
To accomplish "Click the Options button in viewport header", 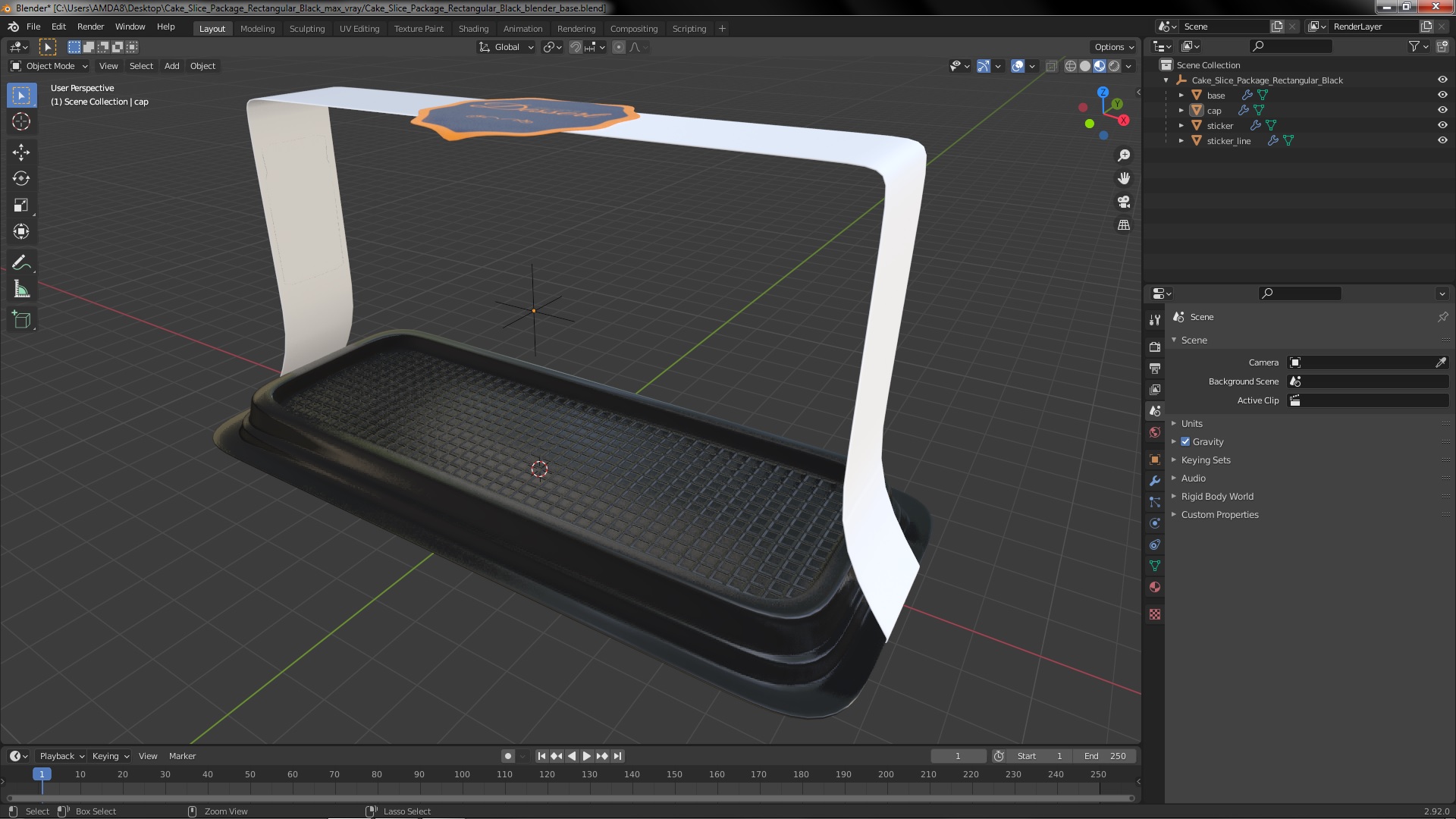I will coord(1113,47).
